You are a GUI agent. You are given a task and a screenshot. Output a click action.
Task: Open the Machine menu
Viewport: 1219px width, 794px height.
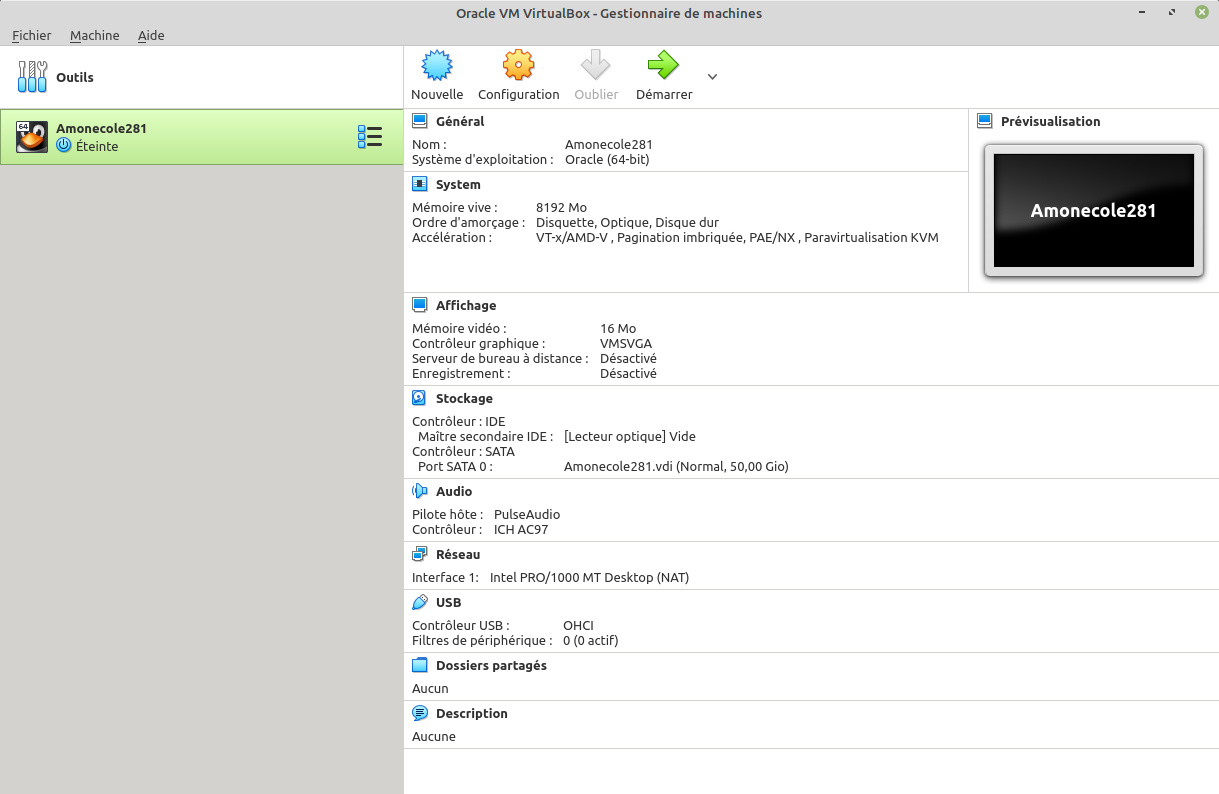(x=95, y=35)
